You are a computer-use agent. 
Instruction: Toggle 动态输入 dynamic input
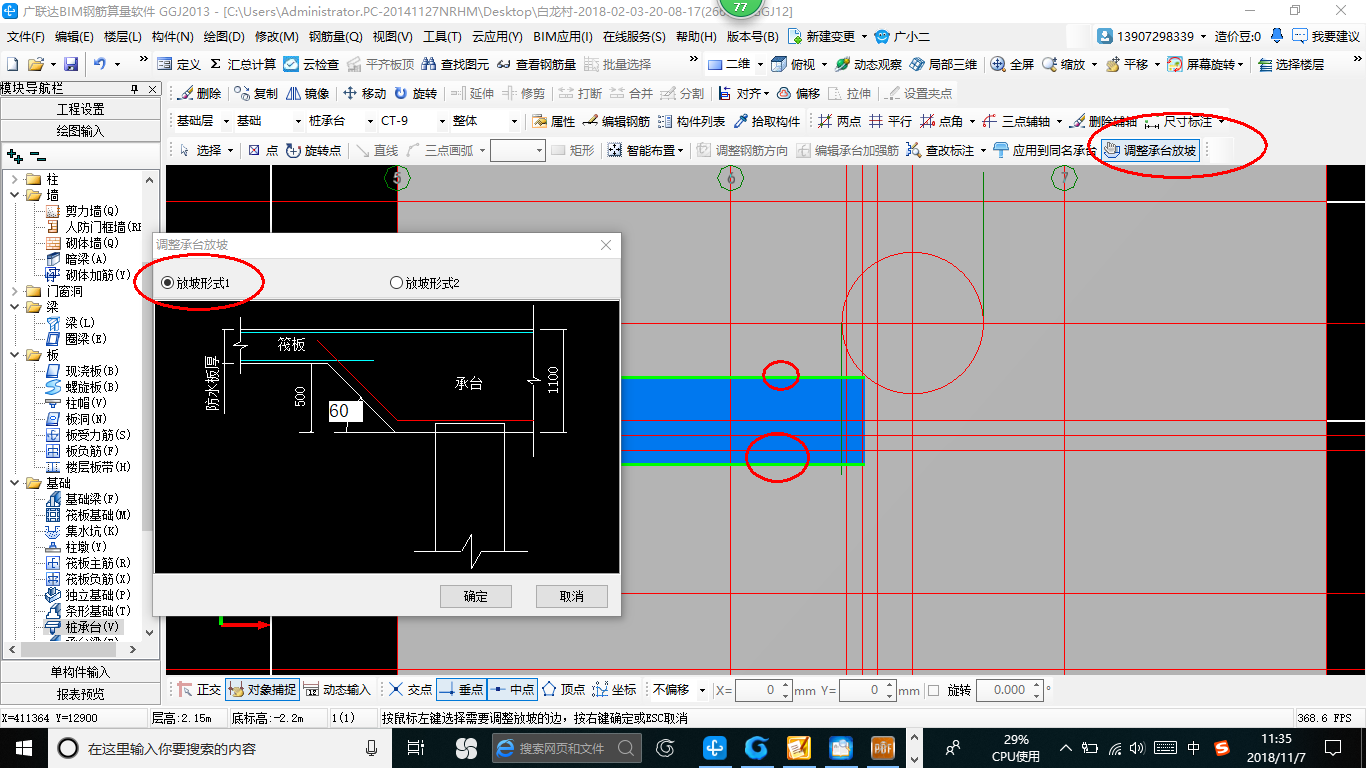point(337,689)
